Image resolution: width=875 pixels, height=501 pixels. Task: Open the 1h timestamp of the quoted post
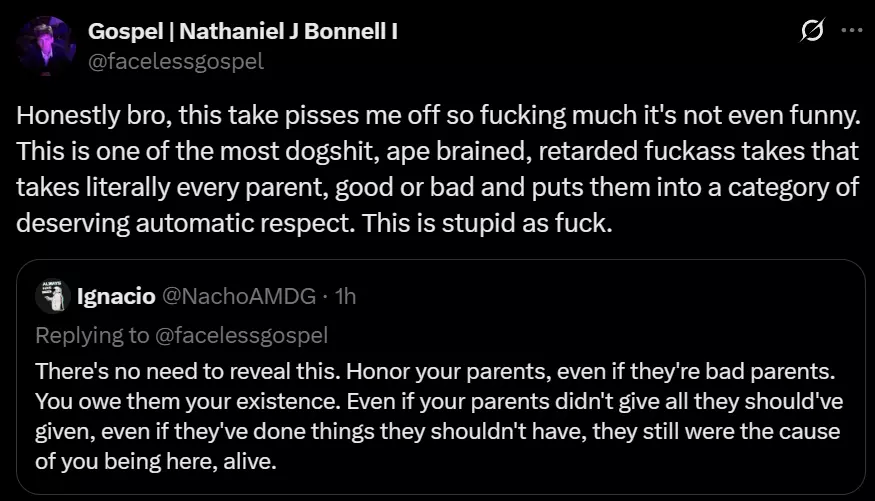pyautogui.click(x=345, y=296)
